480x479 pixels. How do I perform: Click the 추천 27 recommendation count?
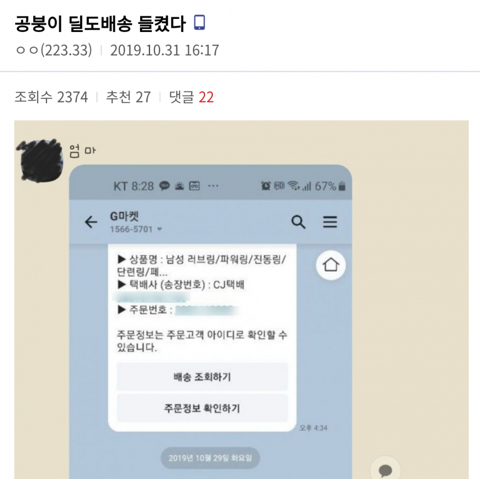point(128,97)
